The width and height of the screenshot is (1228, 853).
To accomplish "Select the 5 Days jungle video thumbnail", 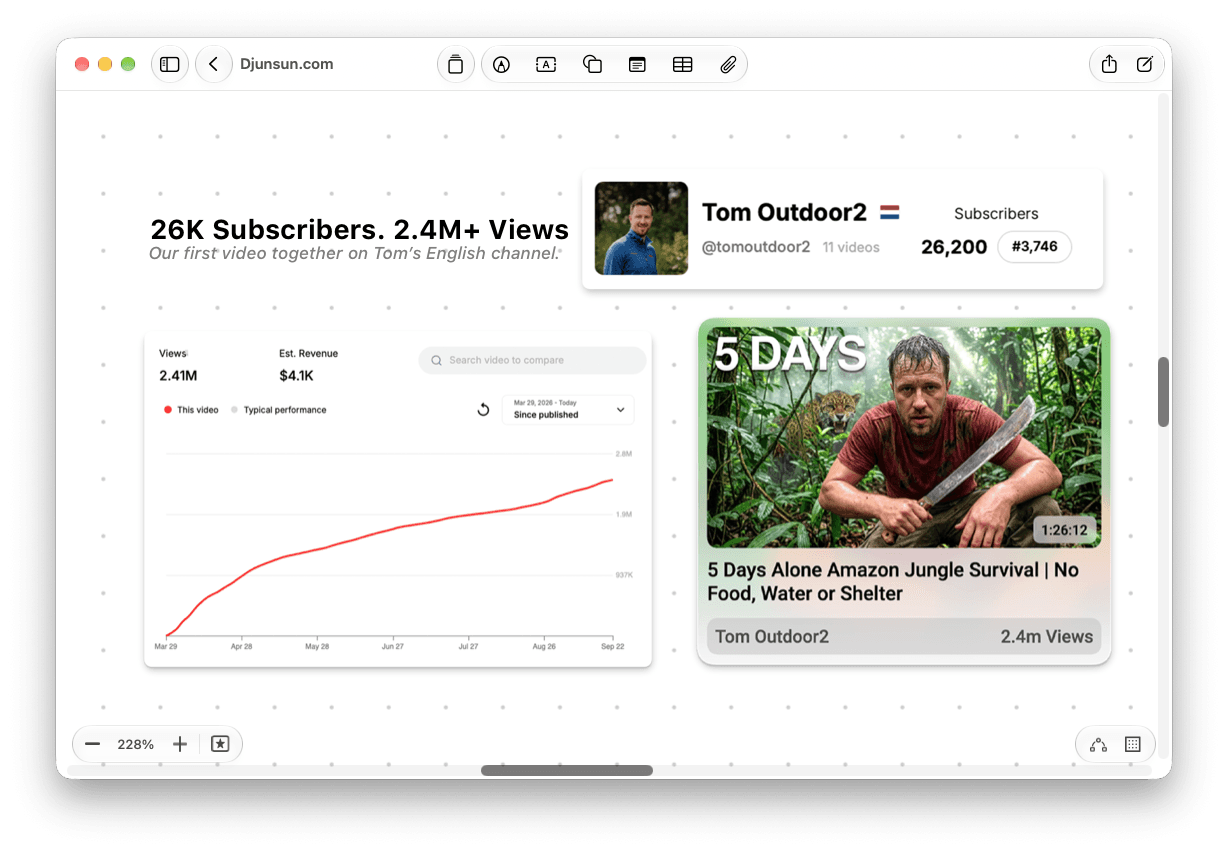I will [904, 437].
